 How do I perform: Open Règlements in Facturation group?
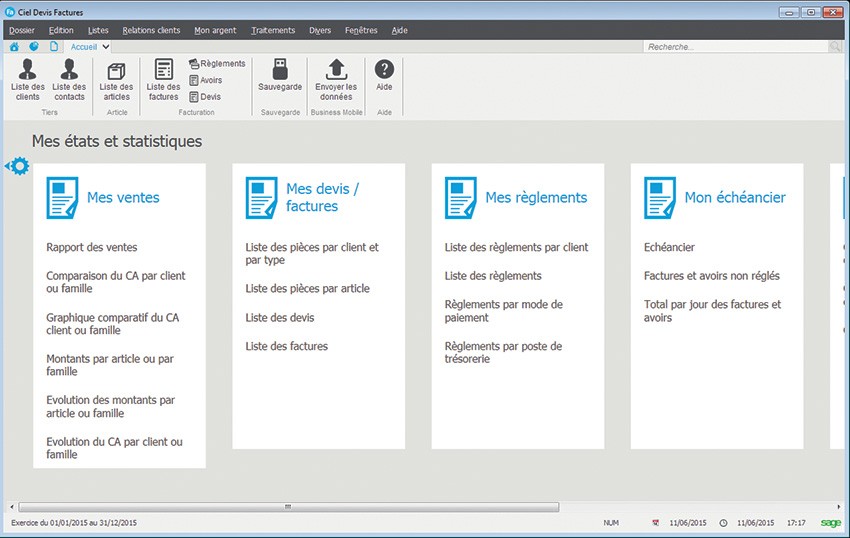click(x=216, y=63)
